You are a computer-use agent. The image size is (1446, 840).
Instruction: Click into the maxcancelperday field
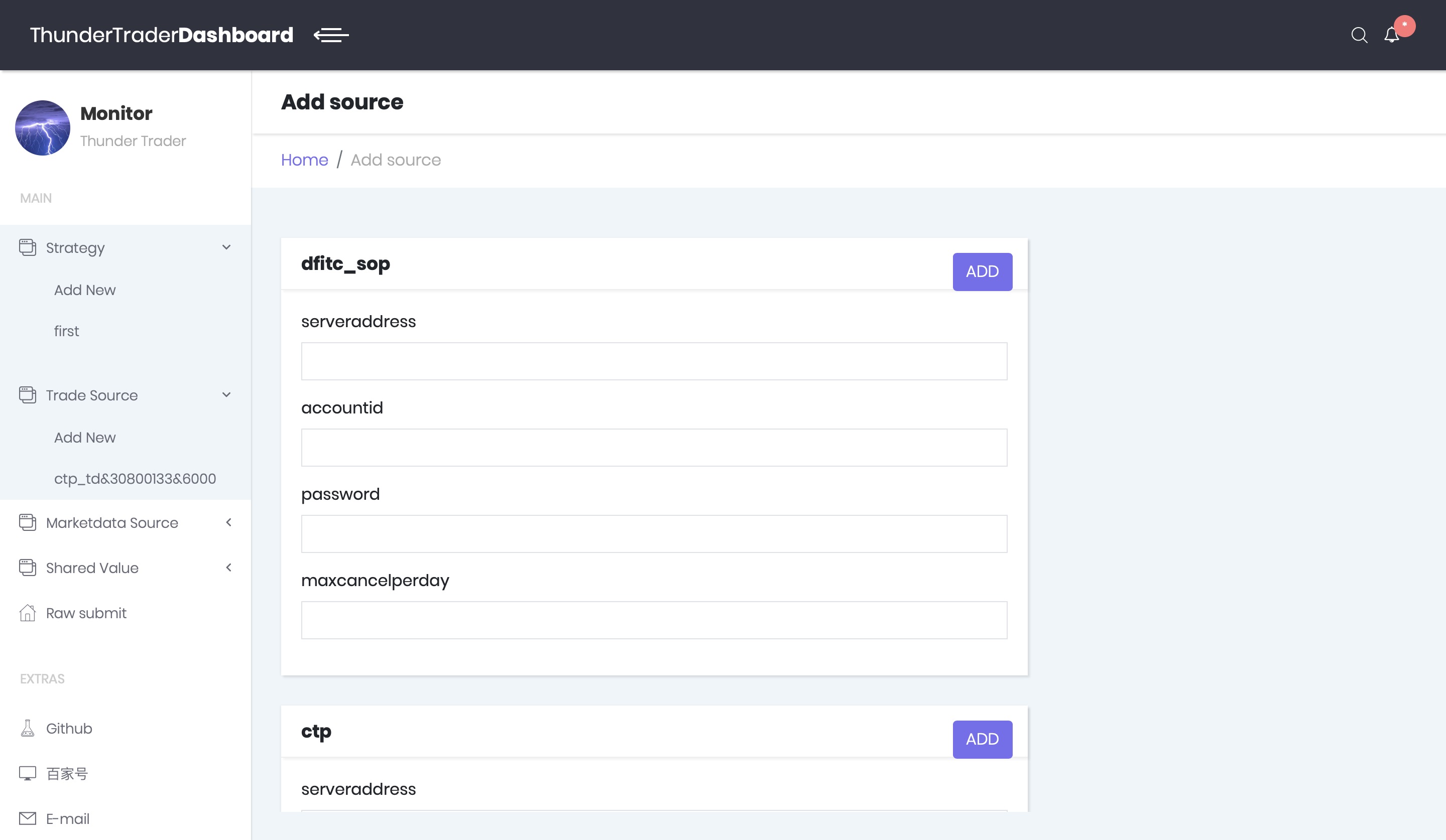(x=654, y=620)
